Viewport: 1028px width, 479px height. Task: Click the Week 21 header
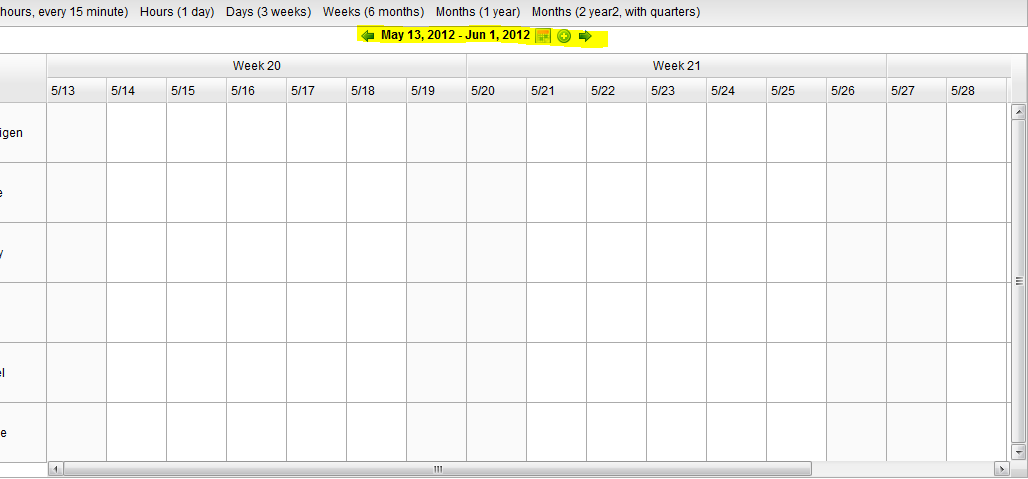tap(676, 66)
